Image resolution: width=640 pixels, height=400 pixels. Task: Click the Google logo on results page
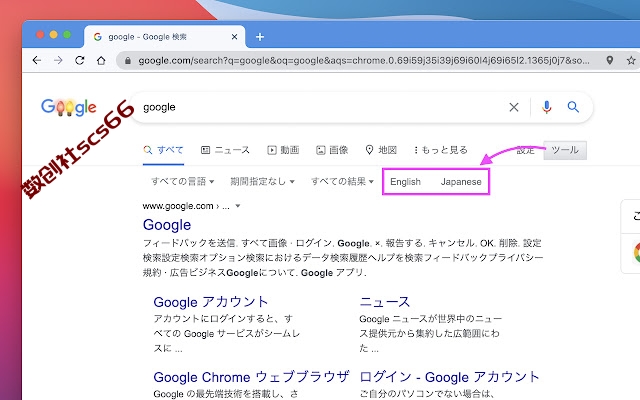point(69,107)
